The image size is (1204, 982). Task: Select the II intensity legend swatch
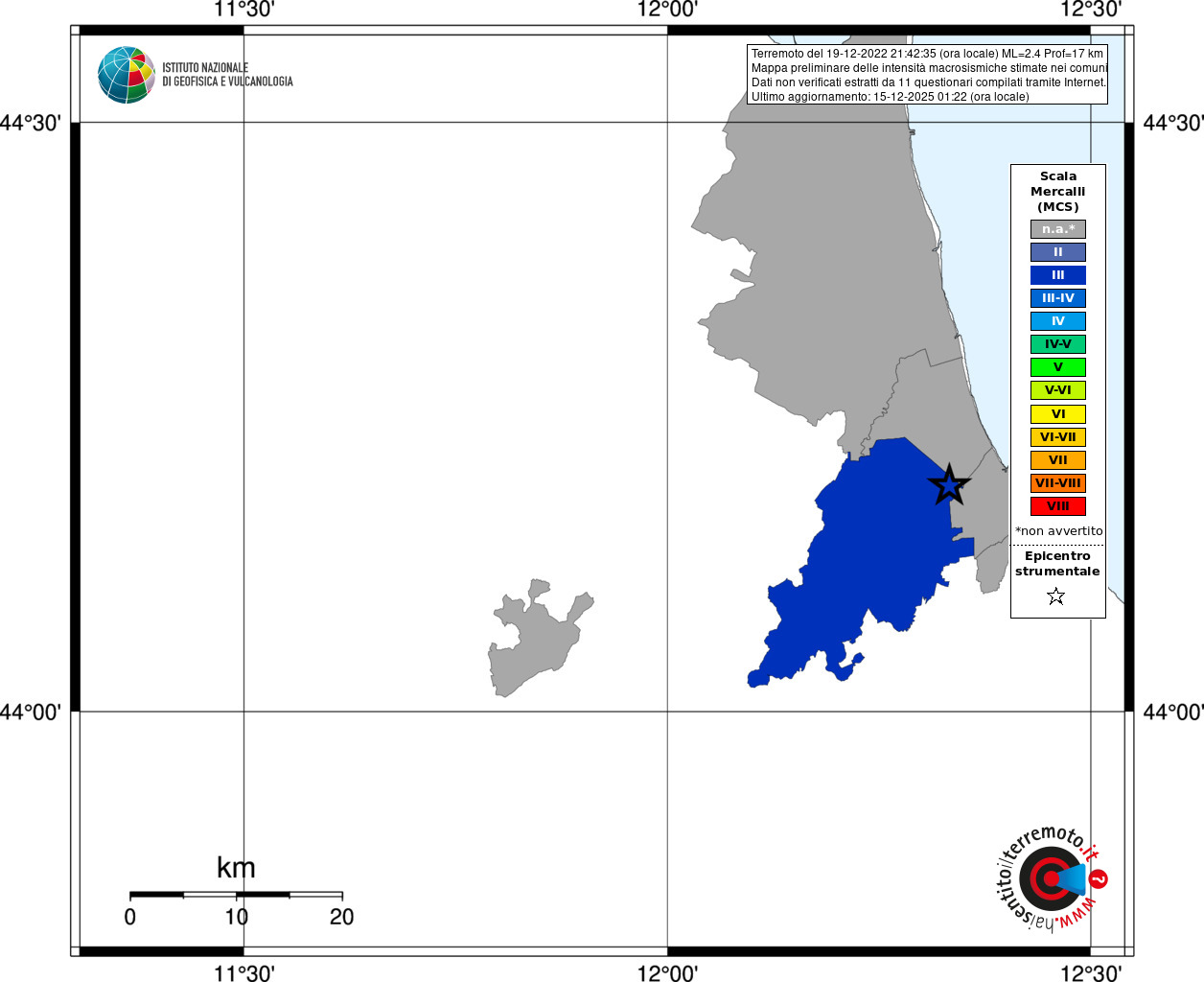[x=1058, y=252]
